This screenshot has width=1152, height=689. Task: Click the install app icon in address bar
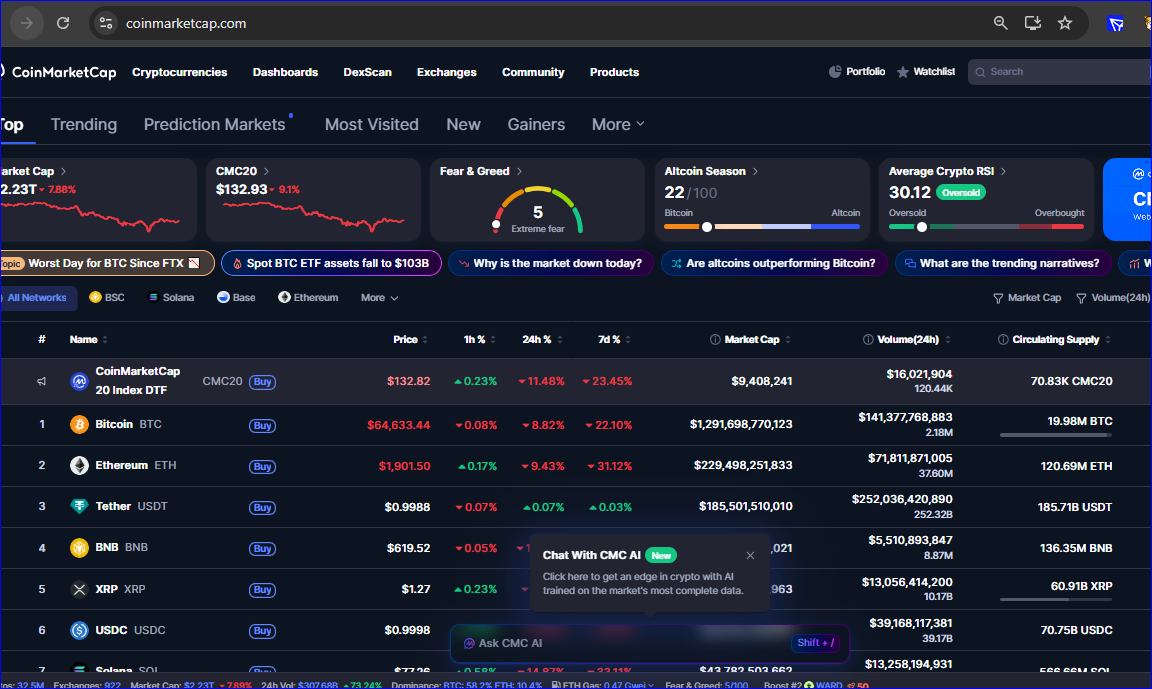point(1032,23)
